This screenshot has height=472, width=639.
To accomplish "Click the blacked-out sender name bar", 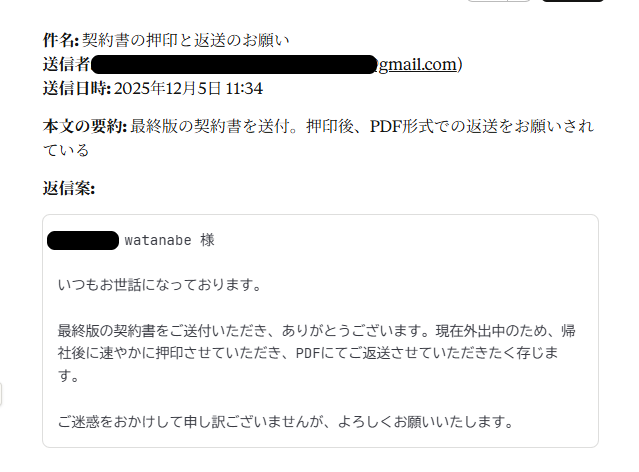I will 234,64.
